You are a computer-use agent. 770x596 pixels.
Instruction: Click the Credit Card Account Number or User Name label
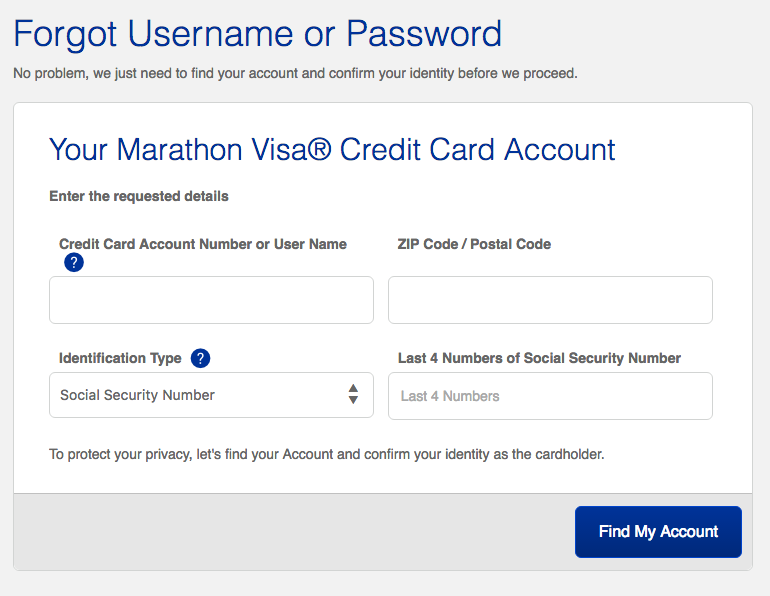[x=203, y=244]
